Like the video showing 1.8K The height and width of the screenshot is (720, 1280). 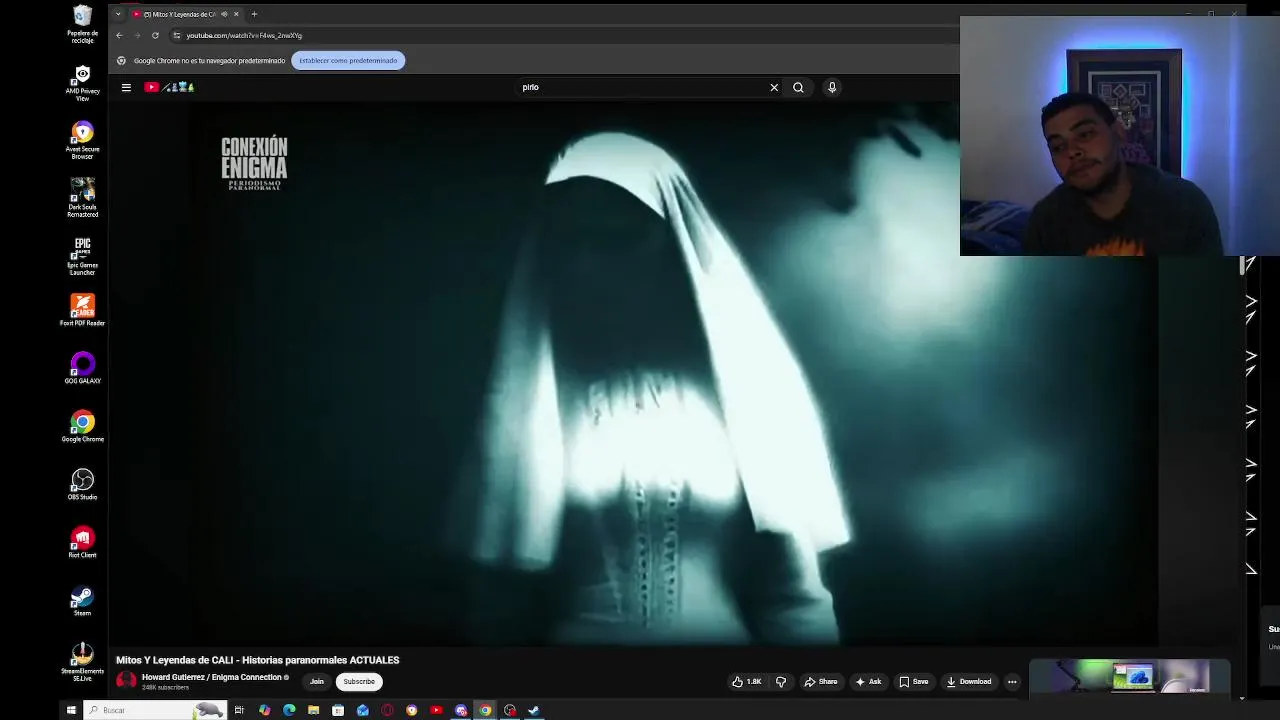[747, 682]
